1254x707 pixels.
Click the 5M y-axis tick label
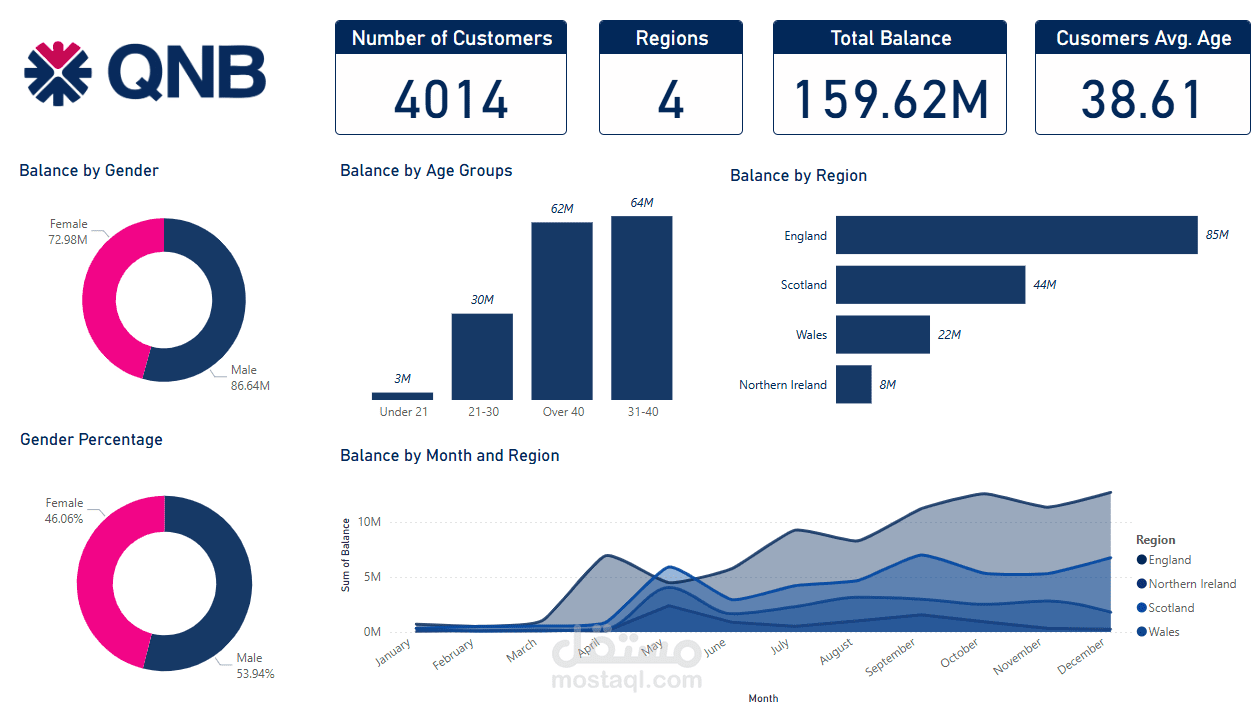click(x=372, y=577)
